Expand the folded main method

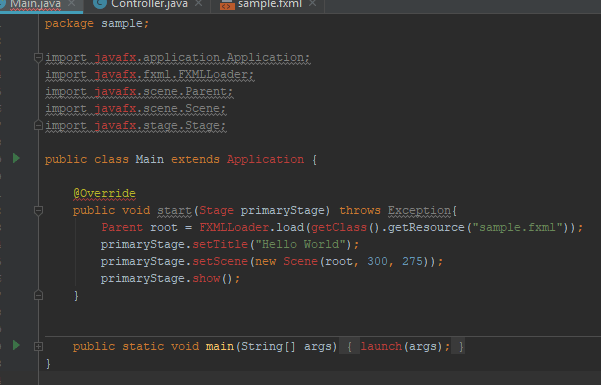point(38,347)
